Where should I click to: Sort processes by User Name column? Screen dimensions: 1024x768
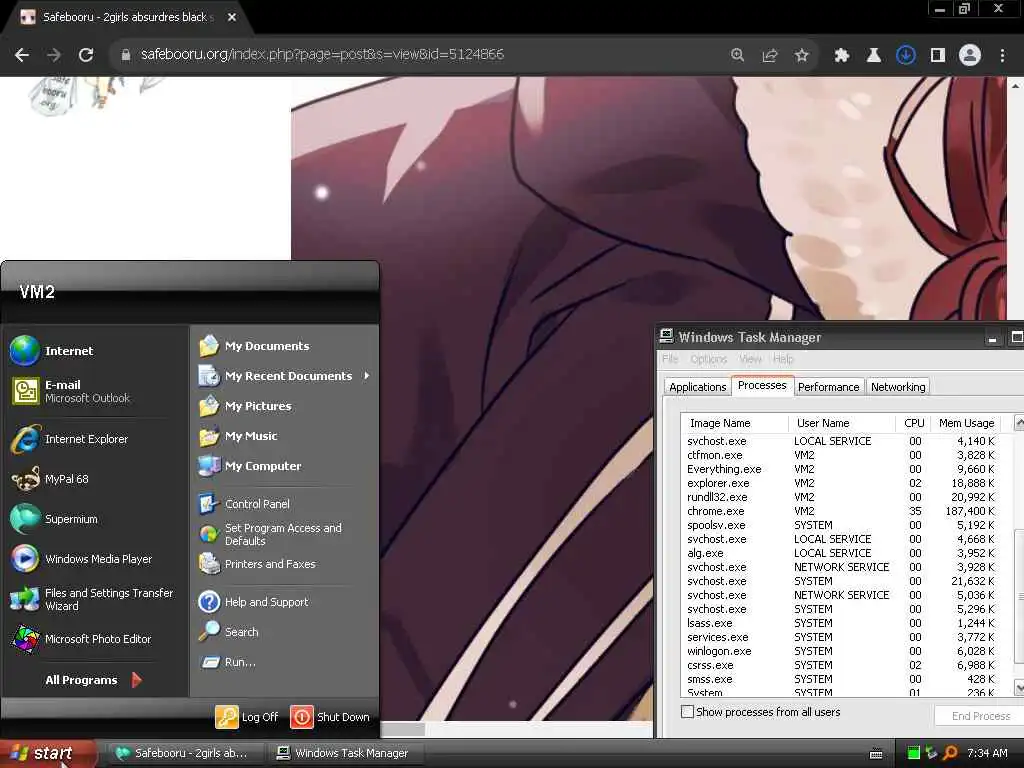click(x=841, y=423)
